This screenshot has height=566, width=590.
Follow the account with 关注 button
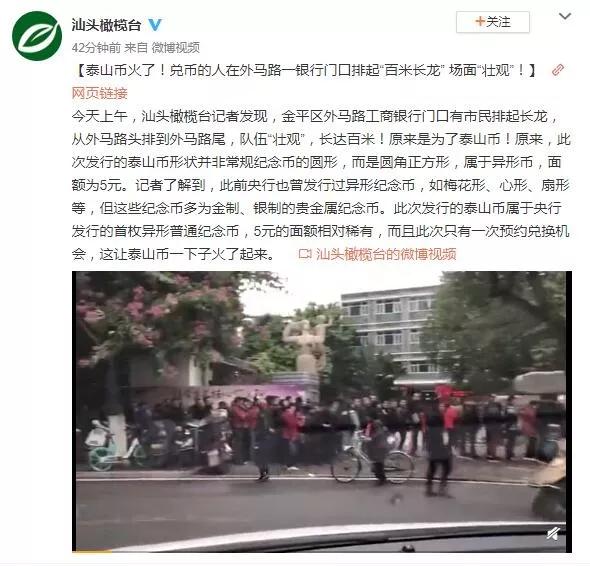[x=493, y=22]
